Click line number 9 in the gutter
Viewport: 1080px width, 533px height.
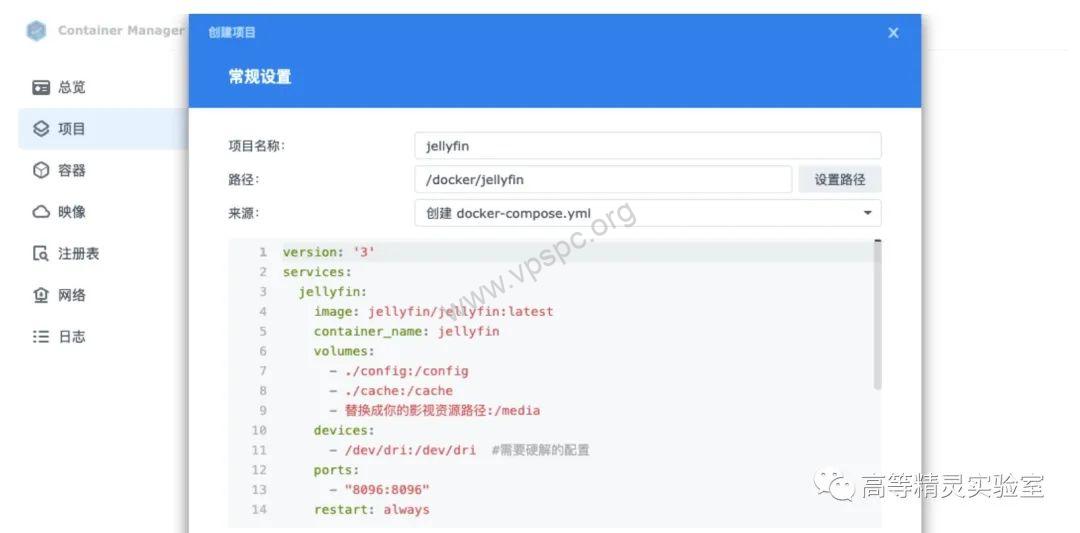262,410
